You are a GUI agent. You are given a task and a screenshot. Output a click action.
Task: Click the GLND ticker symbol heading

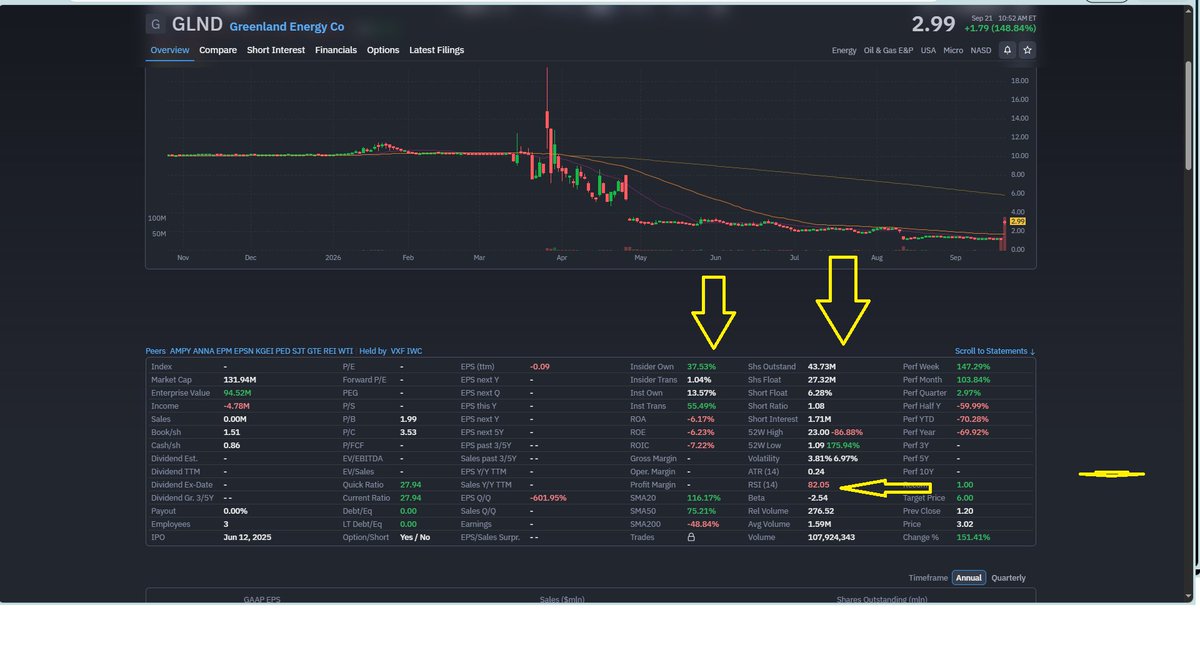point(197,24)
